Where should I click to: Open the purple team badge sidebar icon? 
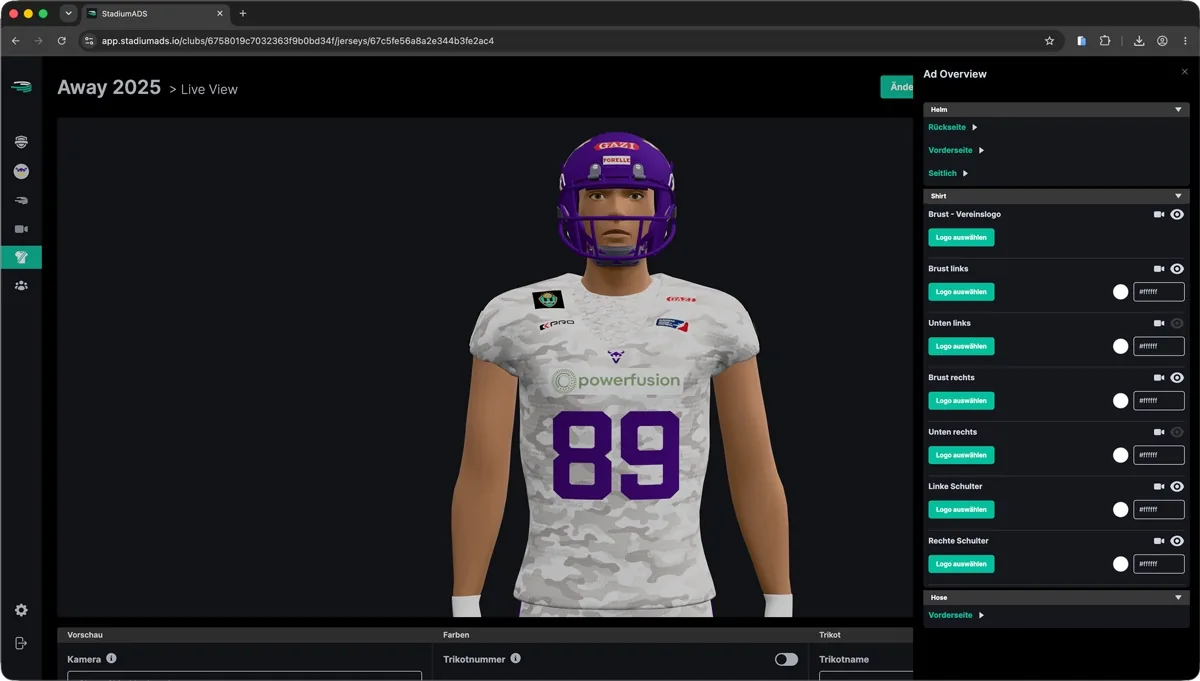[21, 172]
